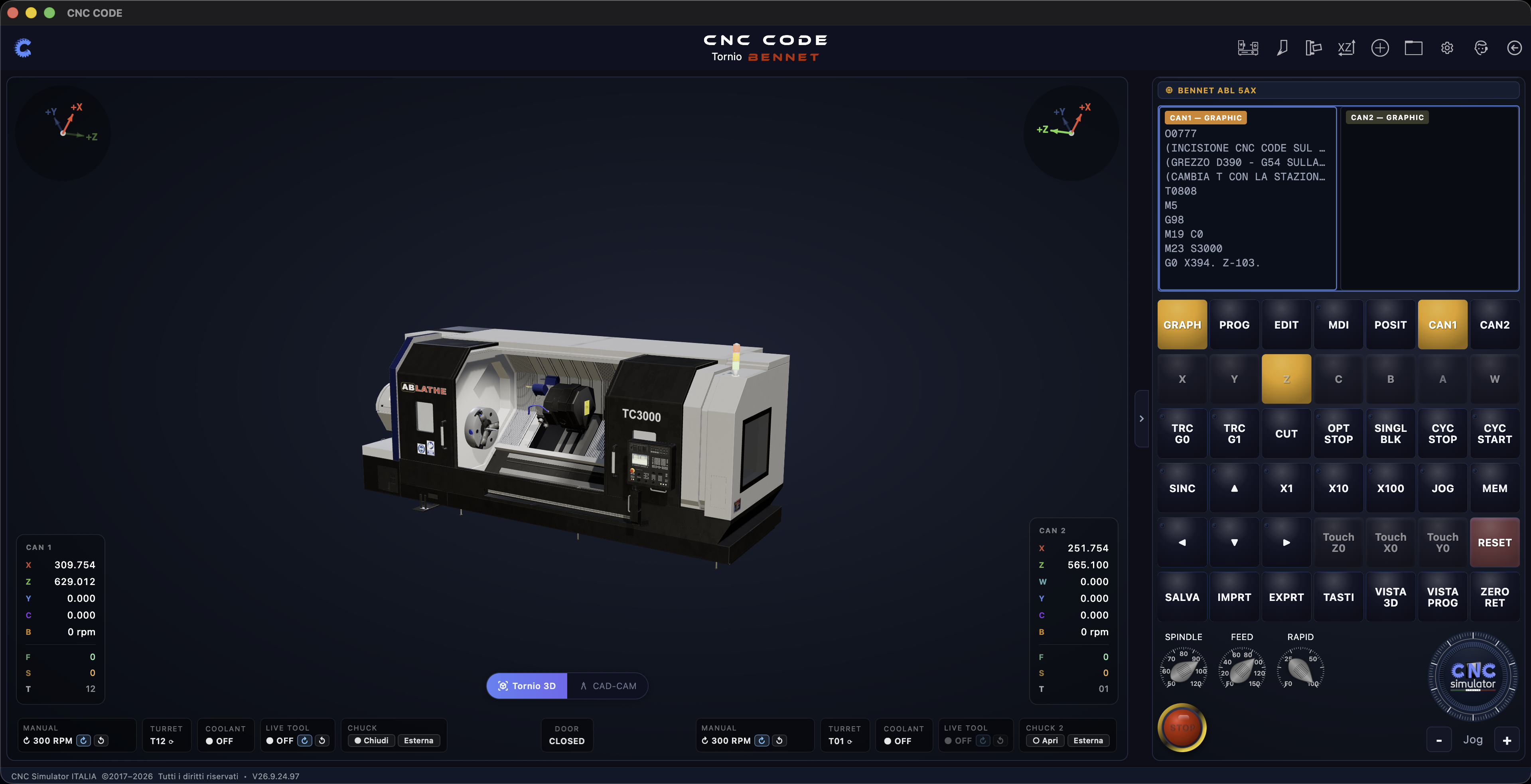The height and width of the screenshot is (784, 1531).
Task: Enable the OPT STOP option
Action: pos(1338,433)
